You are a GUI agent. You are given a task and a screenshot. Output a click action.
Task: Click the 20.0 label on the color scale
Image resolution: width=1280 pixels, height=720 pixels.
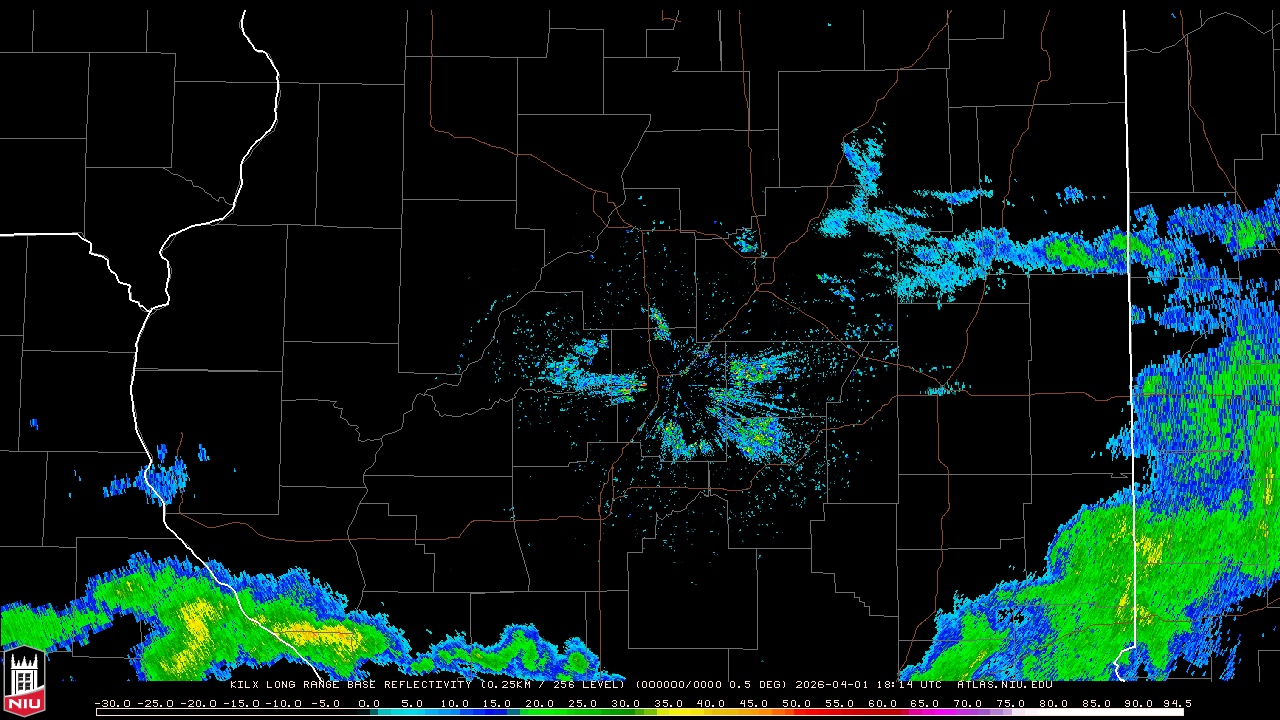[540, 704]
